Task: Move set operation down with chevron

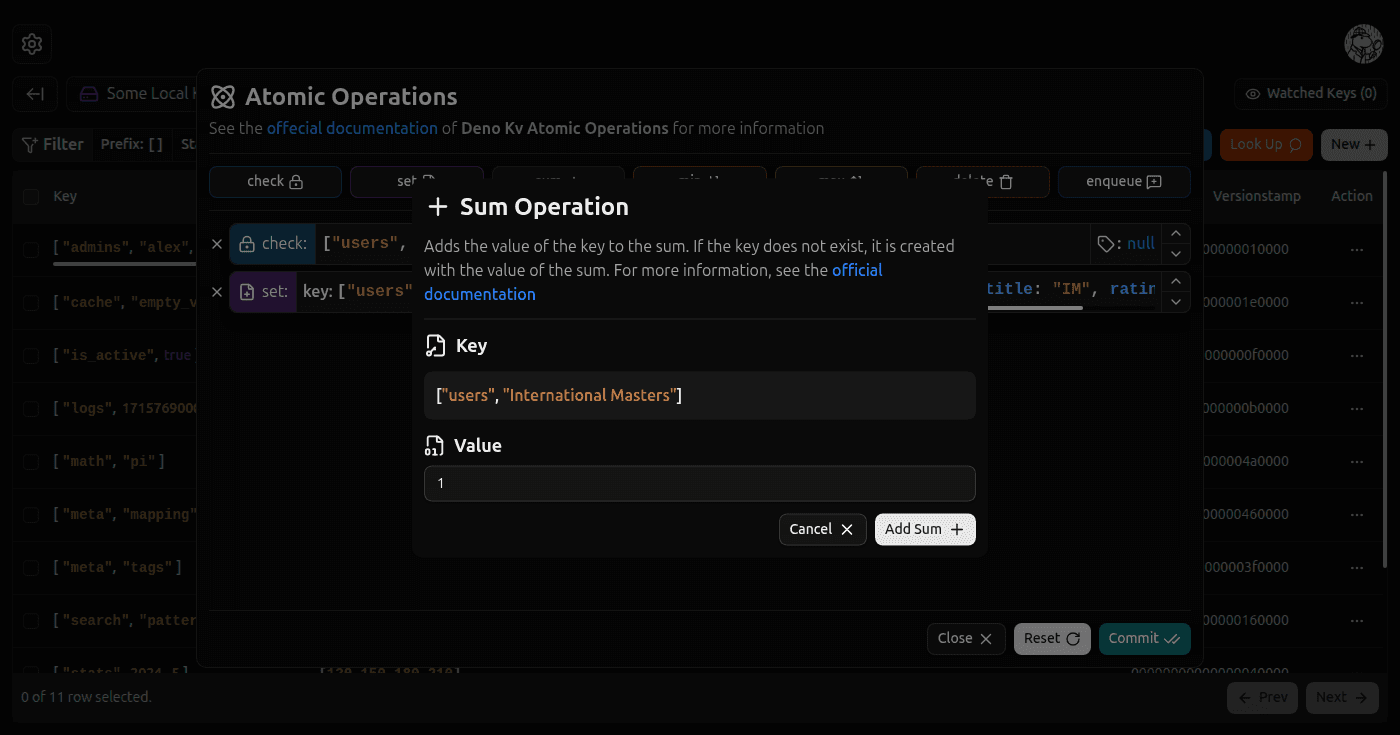Action: tap(1176, 302)
